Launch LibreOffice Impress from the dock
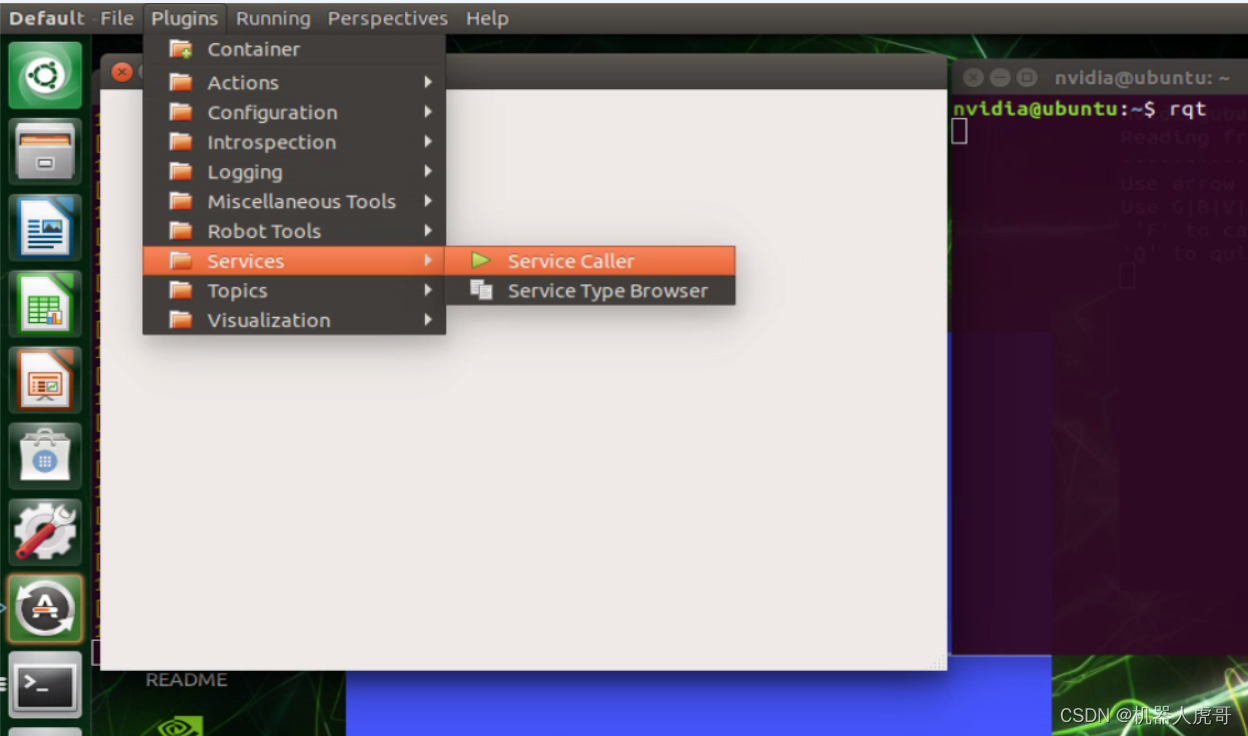The width and height of the screenshot is (1248, 736). pos(44,379)
